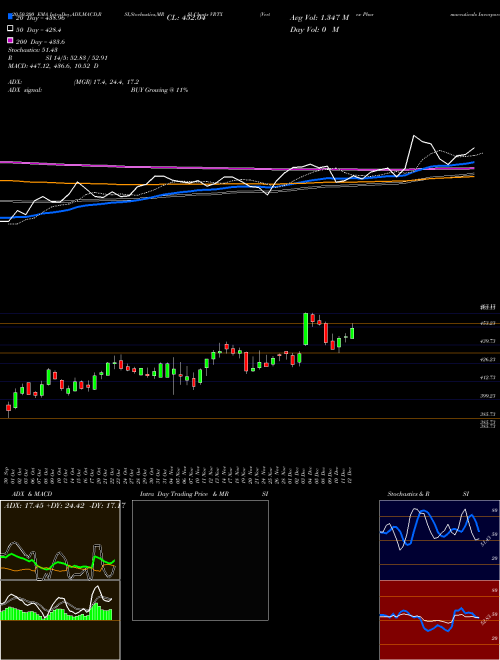Screen dimensions: 500x660
Task: Click the last green candlestick on the chart
Action: (x=352, y=333)
